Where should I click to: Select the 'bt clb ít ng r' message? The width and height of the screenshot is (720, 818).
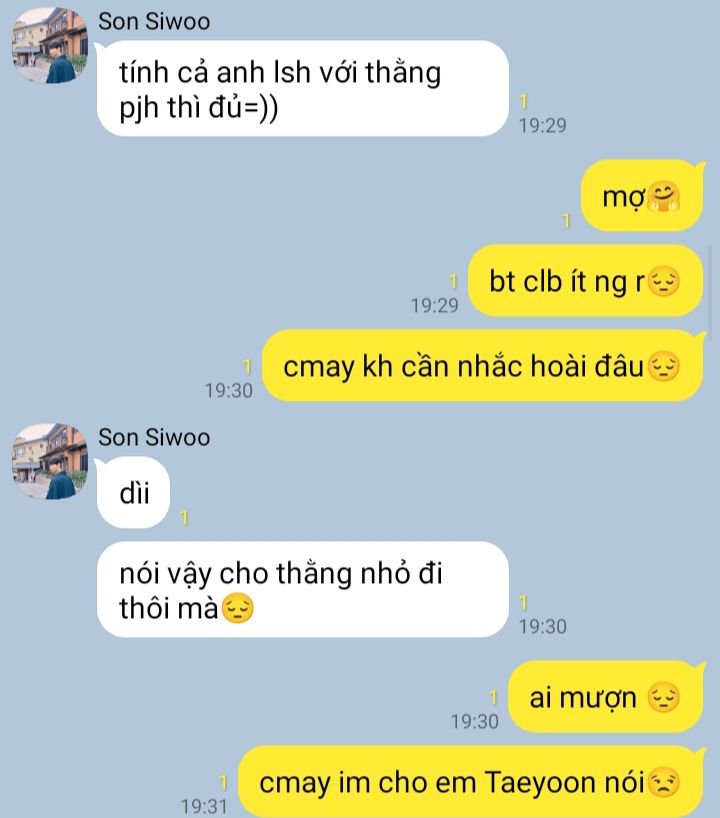[x=585, y=281]
